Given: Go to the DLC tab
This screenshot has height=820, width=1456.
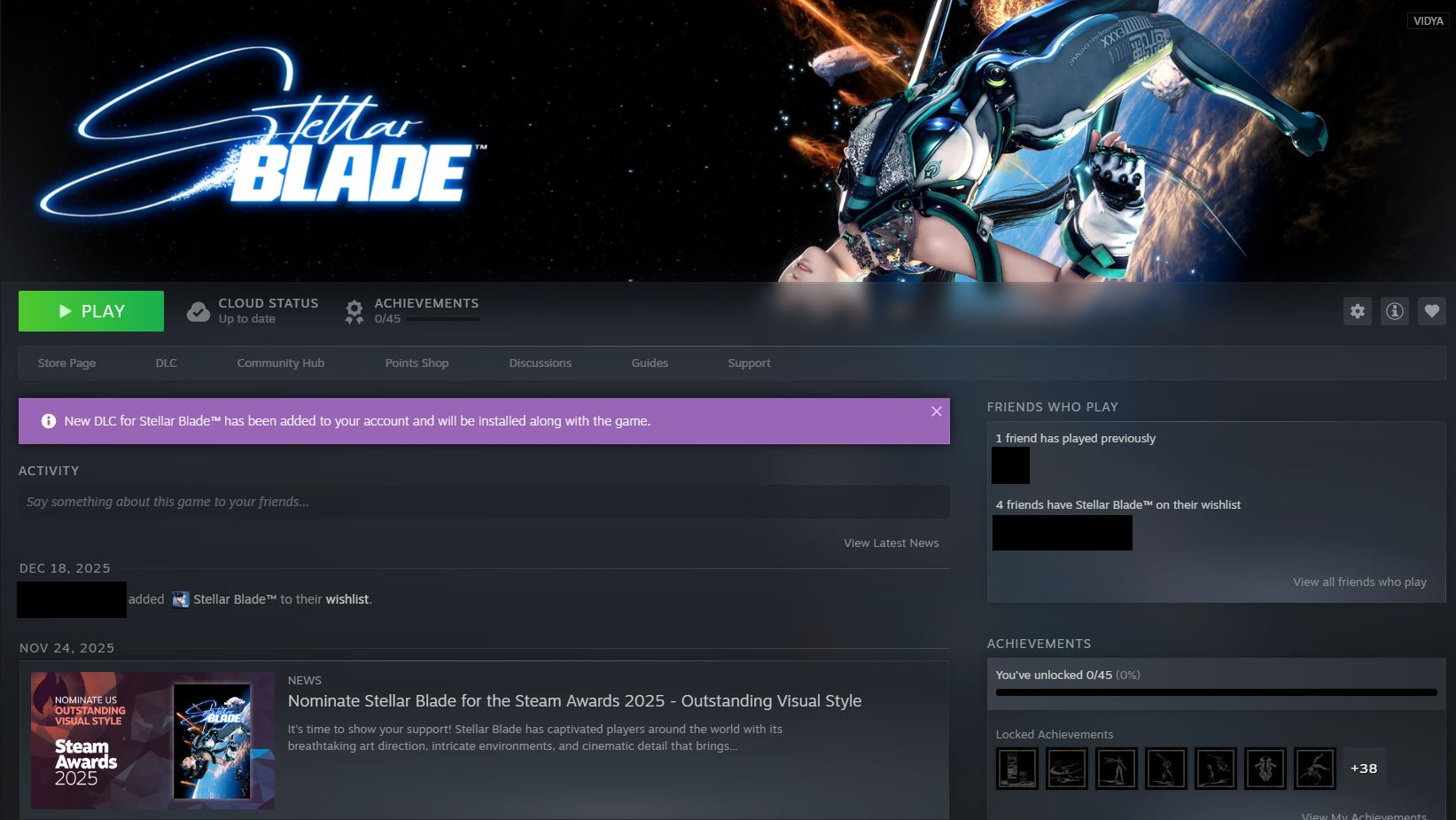Looking at the screenshot, I should coord(167,363).
